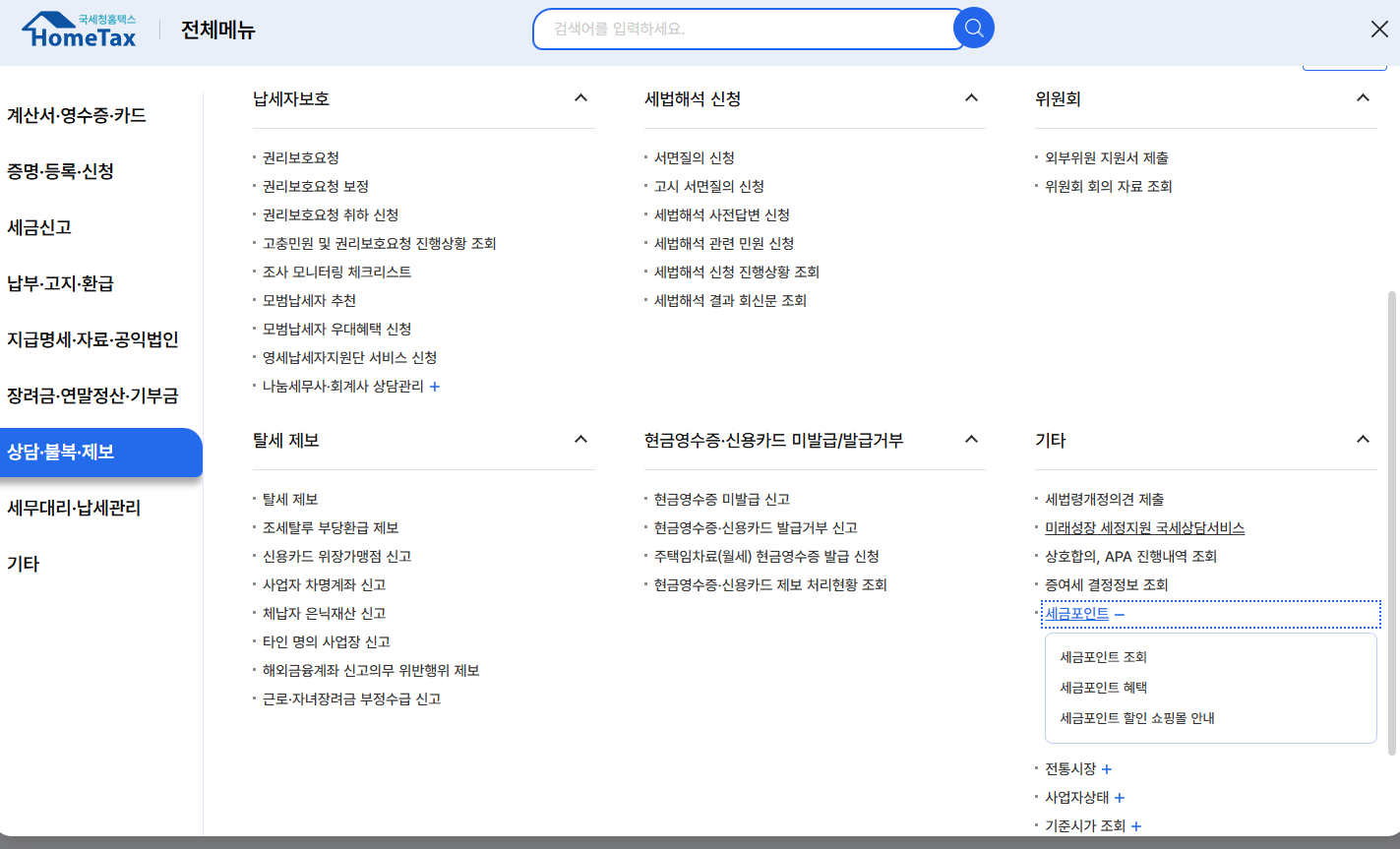
Task: Select 지급명세·자료·공익법인 menu category
Action: [92, 339]
